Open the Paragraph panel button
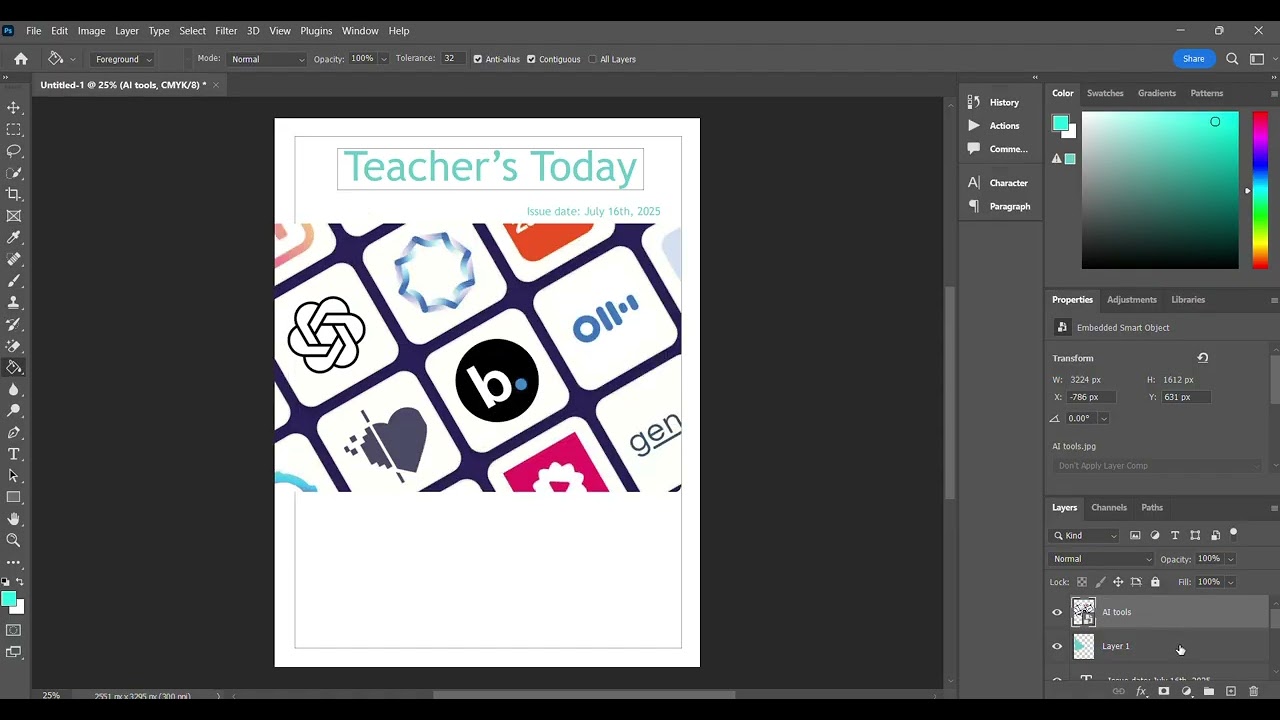Image resolution: width=1280 pixels, height=720 pixels. (x=999, y=207)
